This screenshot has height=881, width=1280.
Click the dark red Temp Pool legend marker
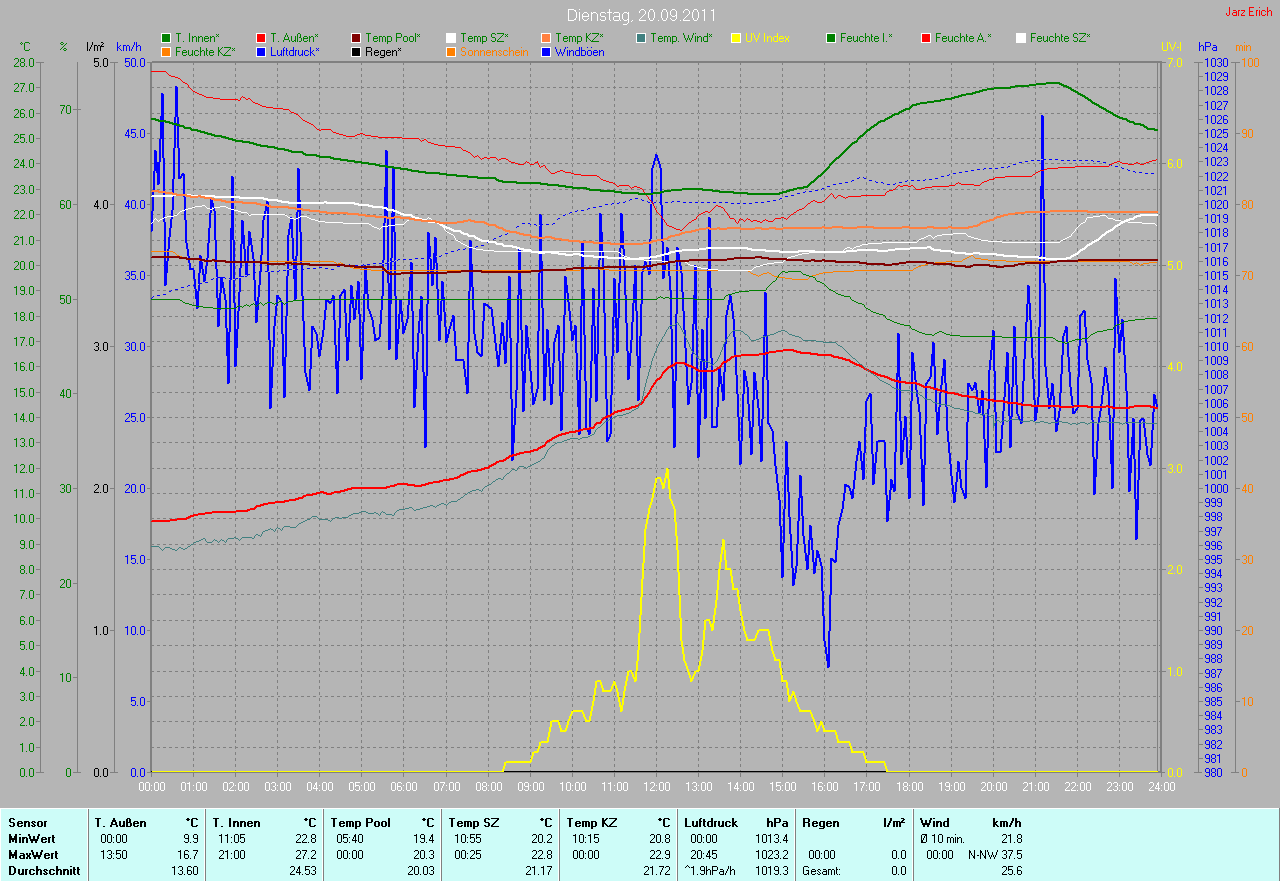click(356, 38)
